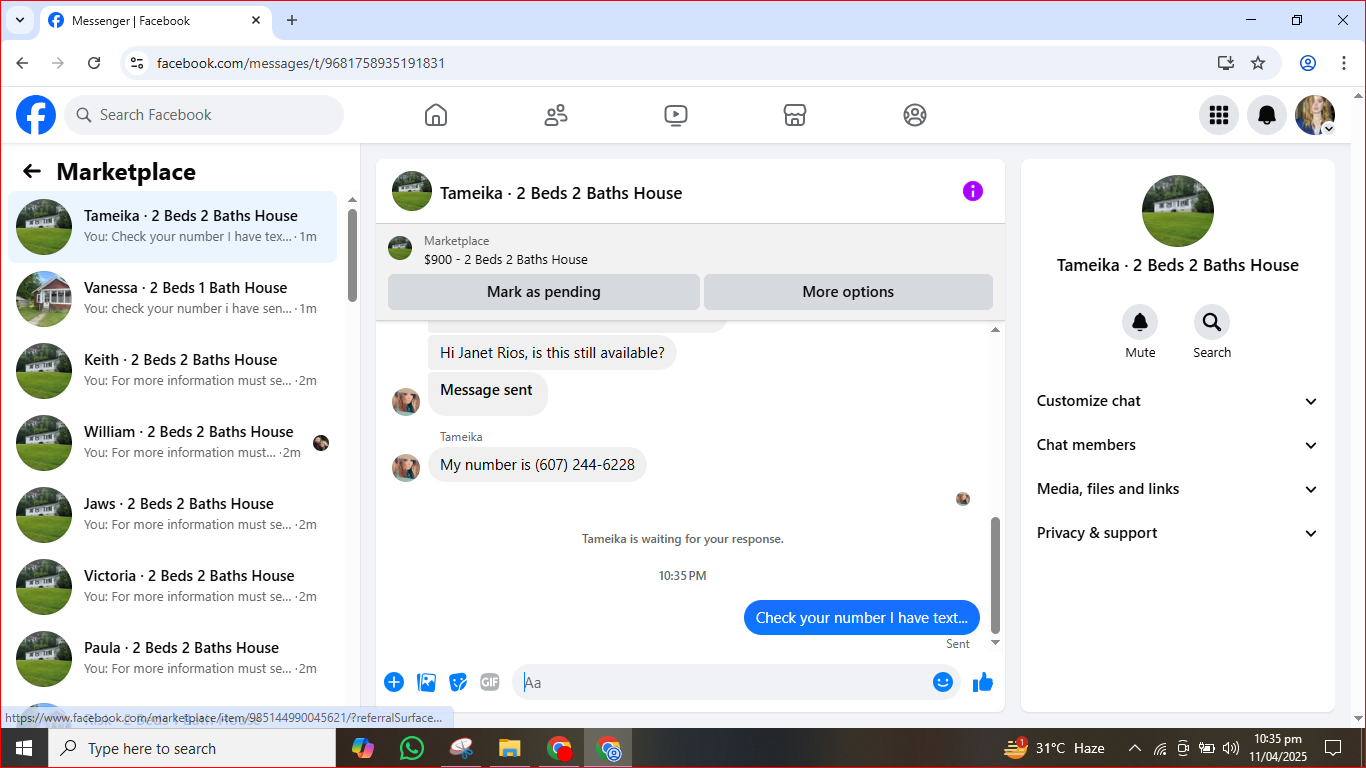Open Chrome profile icon
This screenshot has width=1366, height=768.
[x=1308, y=63]
